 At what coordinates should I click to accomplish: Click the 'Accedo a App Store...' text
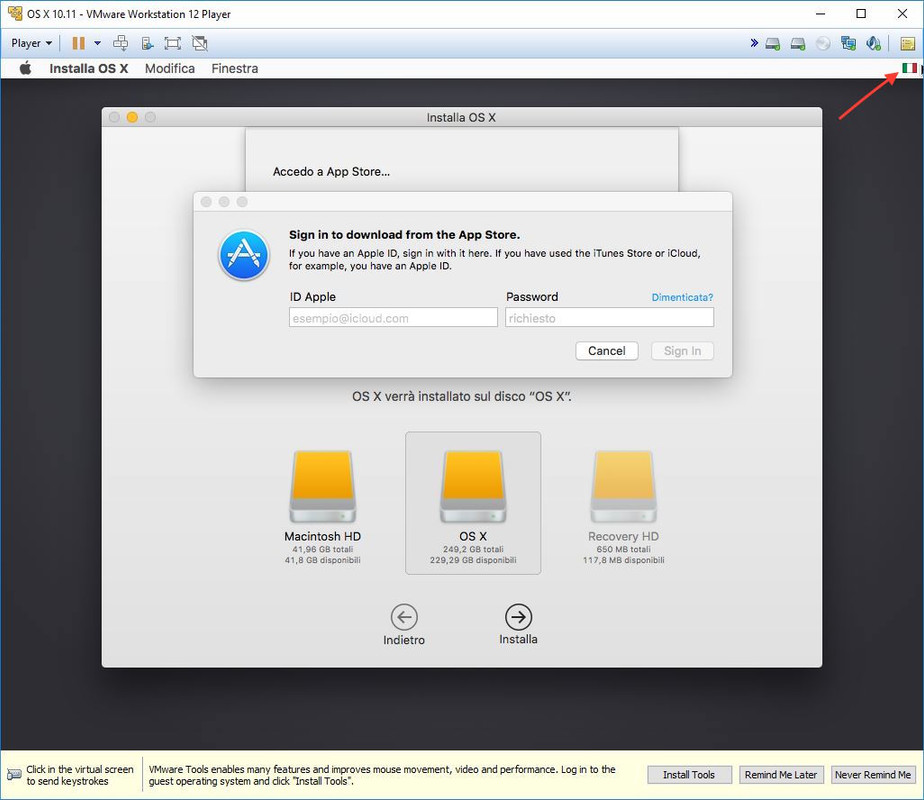(x=331, y=171)
